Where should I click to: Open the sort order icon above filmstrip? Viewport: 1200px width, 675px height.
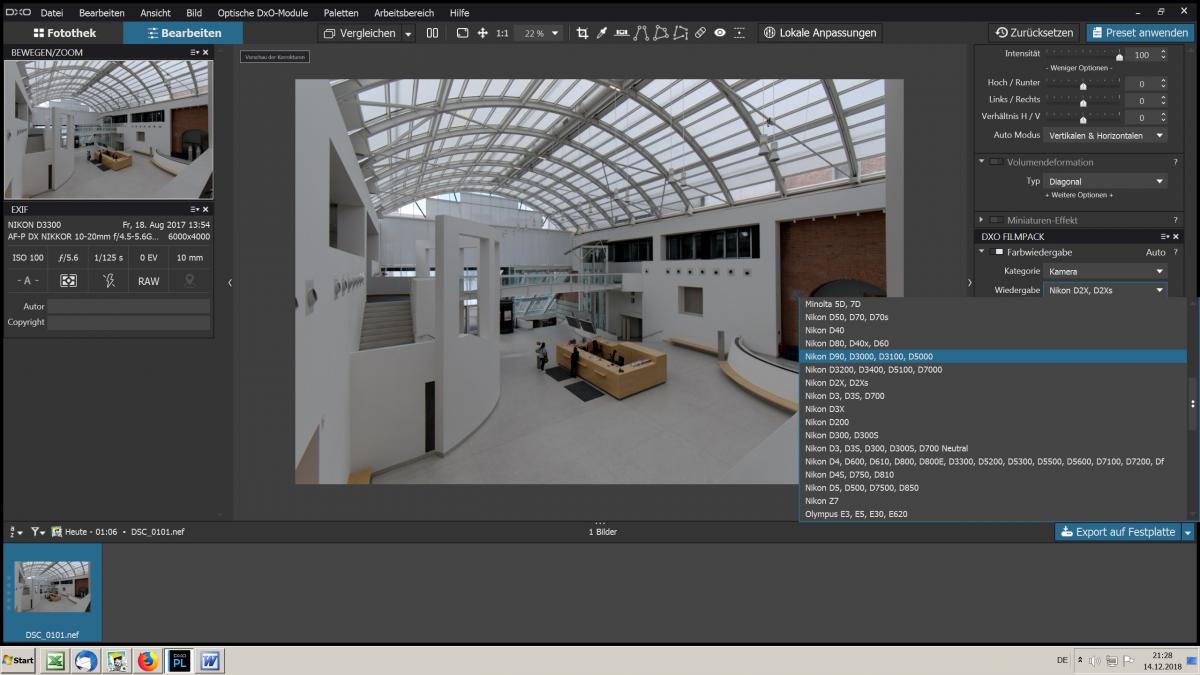click(x=14, y=532)
